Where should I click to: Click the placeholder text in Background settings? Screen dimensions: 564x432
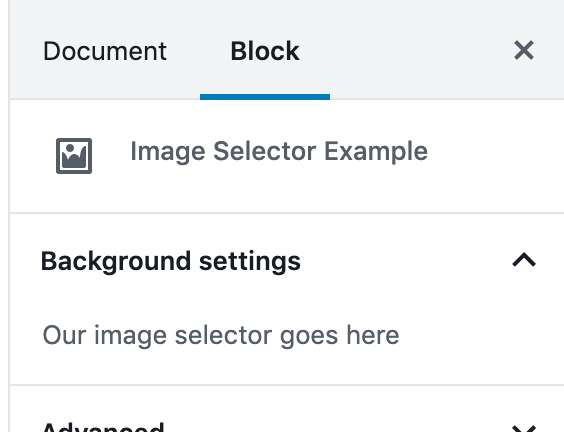[x=221, y=335]
